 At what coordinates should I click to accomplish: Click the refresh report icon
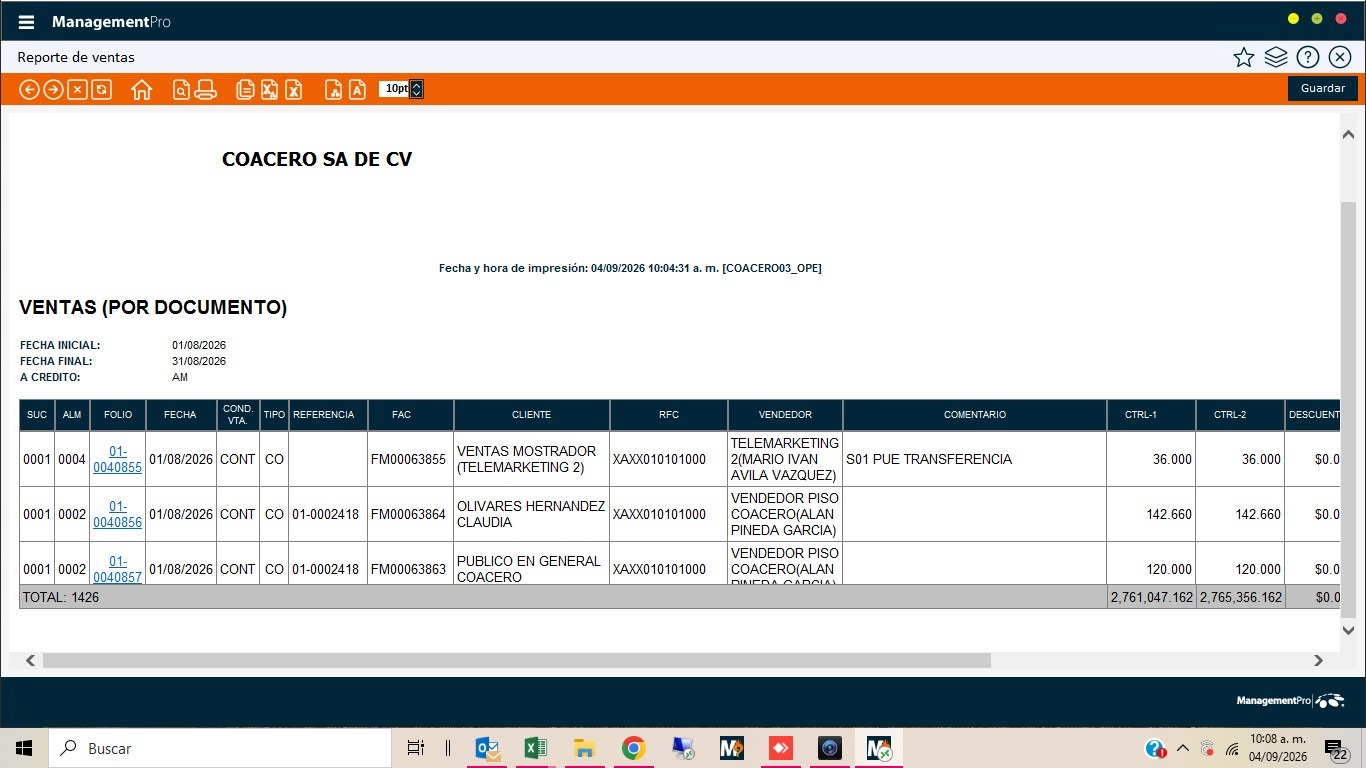[x=102, y=90]
